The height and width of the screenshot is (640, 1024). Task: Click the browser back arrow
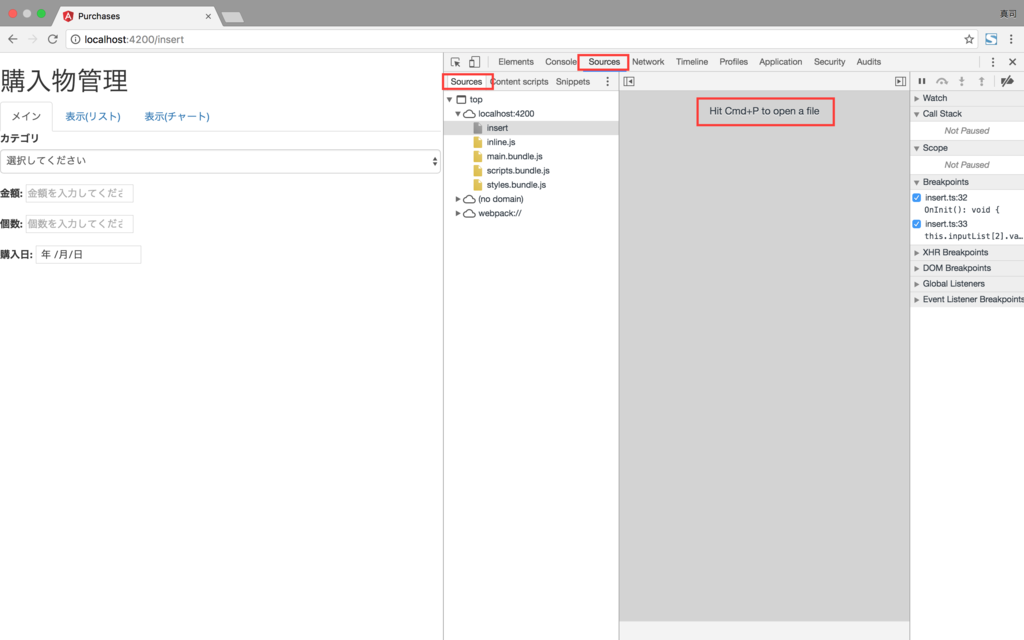(12, 39)
